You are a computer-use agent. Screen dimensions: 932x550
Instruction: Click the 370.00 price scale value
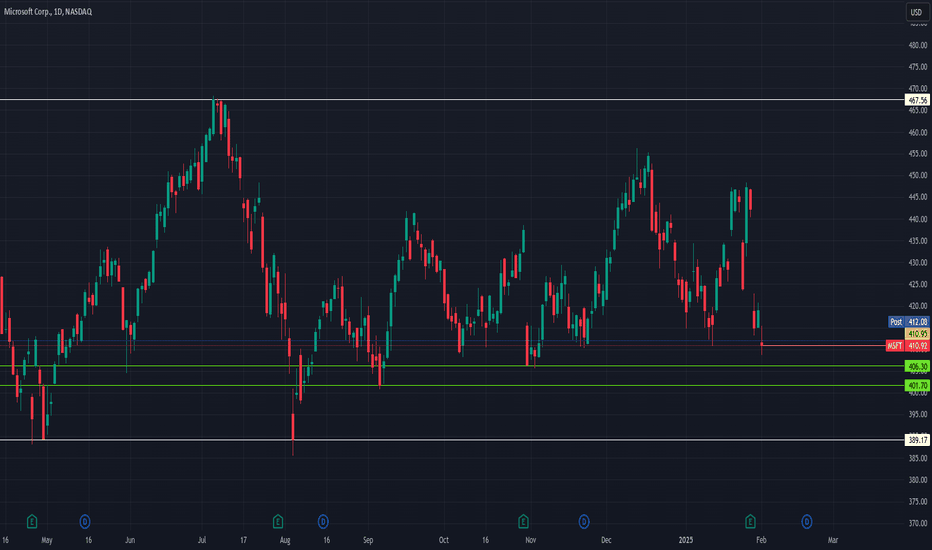(918, 524)
